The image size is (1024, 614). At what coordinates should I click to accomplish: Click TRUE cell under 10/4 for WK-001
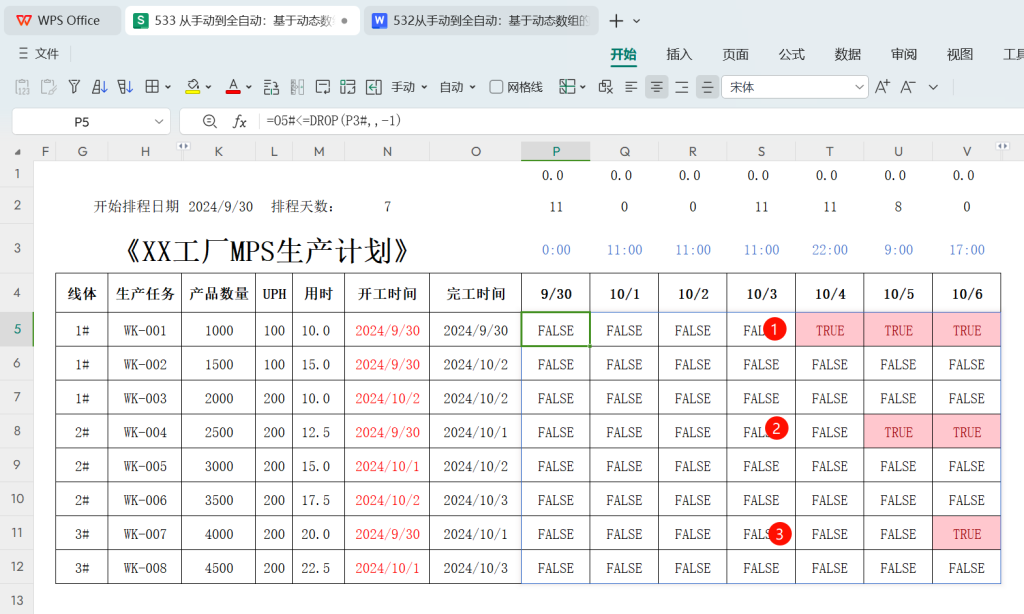[x=829, y=330]
